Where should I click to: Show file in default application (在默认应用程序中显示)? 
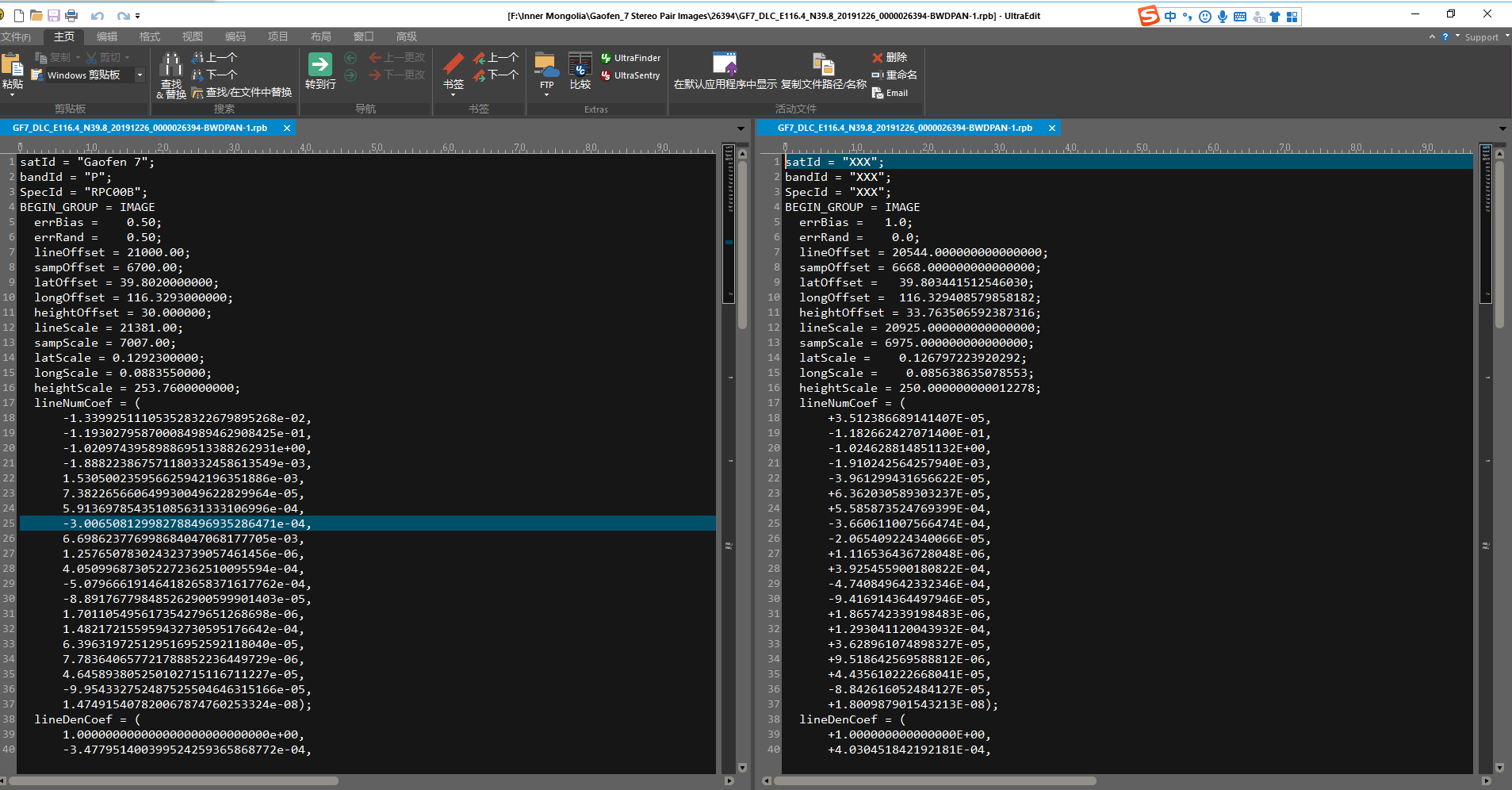[x=725, y=71]
